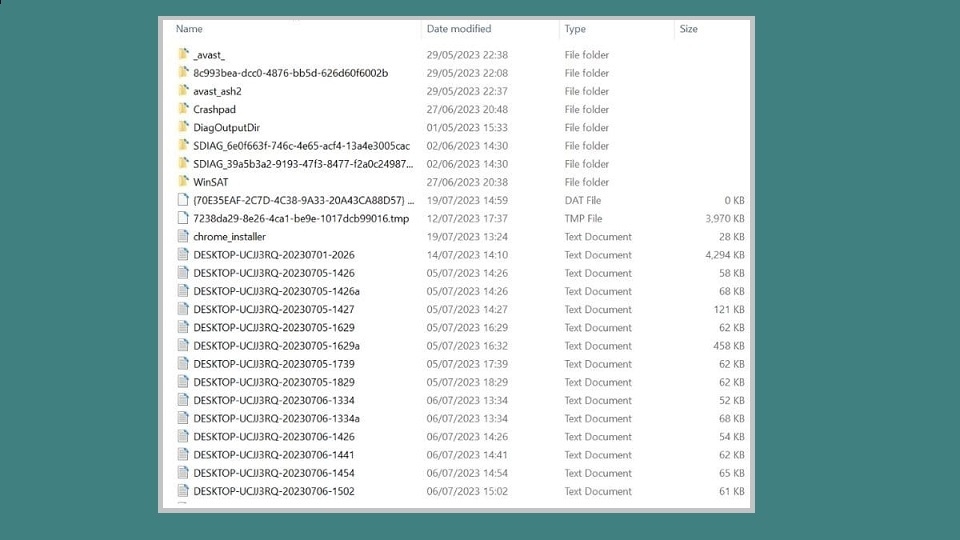Click the date 01/05/2023 15:33

click(467, 127)
